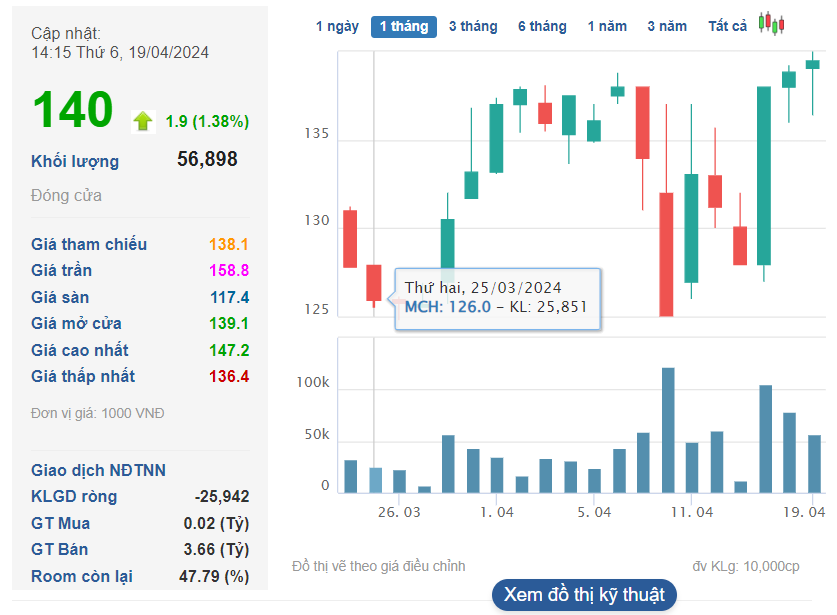Open the "6 tháng" period tab

click(x=542, y=26)
